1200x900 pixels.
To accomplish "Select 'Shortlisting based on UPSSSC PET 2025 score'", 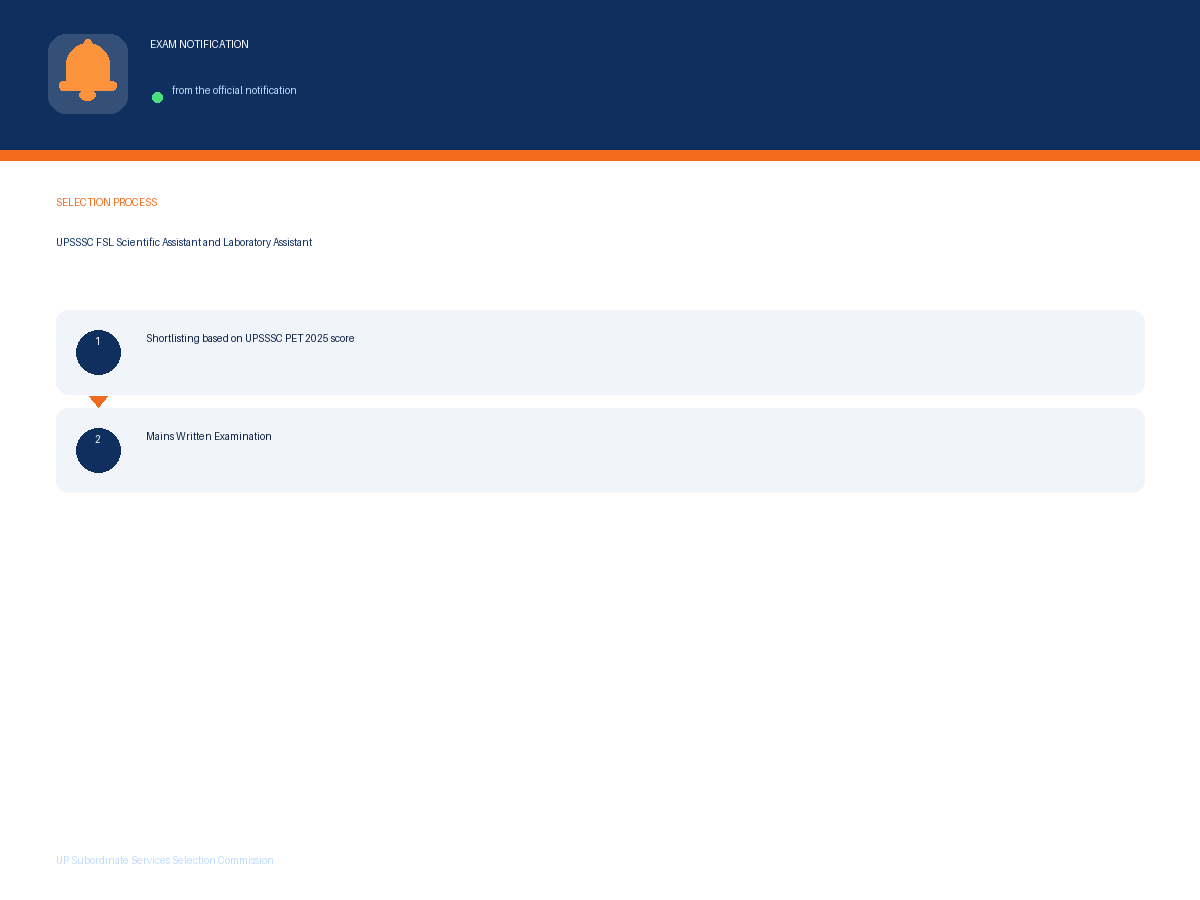I will coord(250,338).
